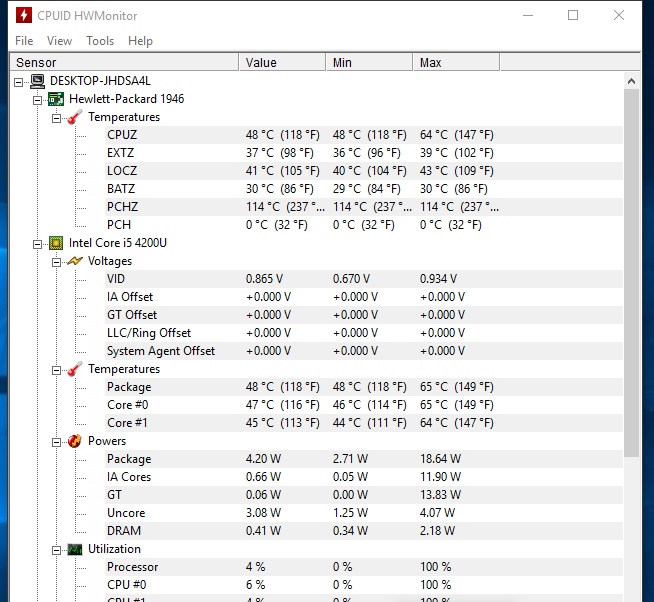Click the Max column header
This screenshot has width=654, height=602.
coord(456,63)
